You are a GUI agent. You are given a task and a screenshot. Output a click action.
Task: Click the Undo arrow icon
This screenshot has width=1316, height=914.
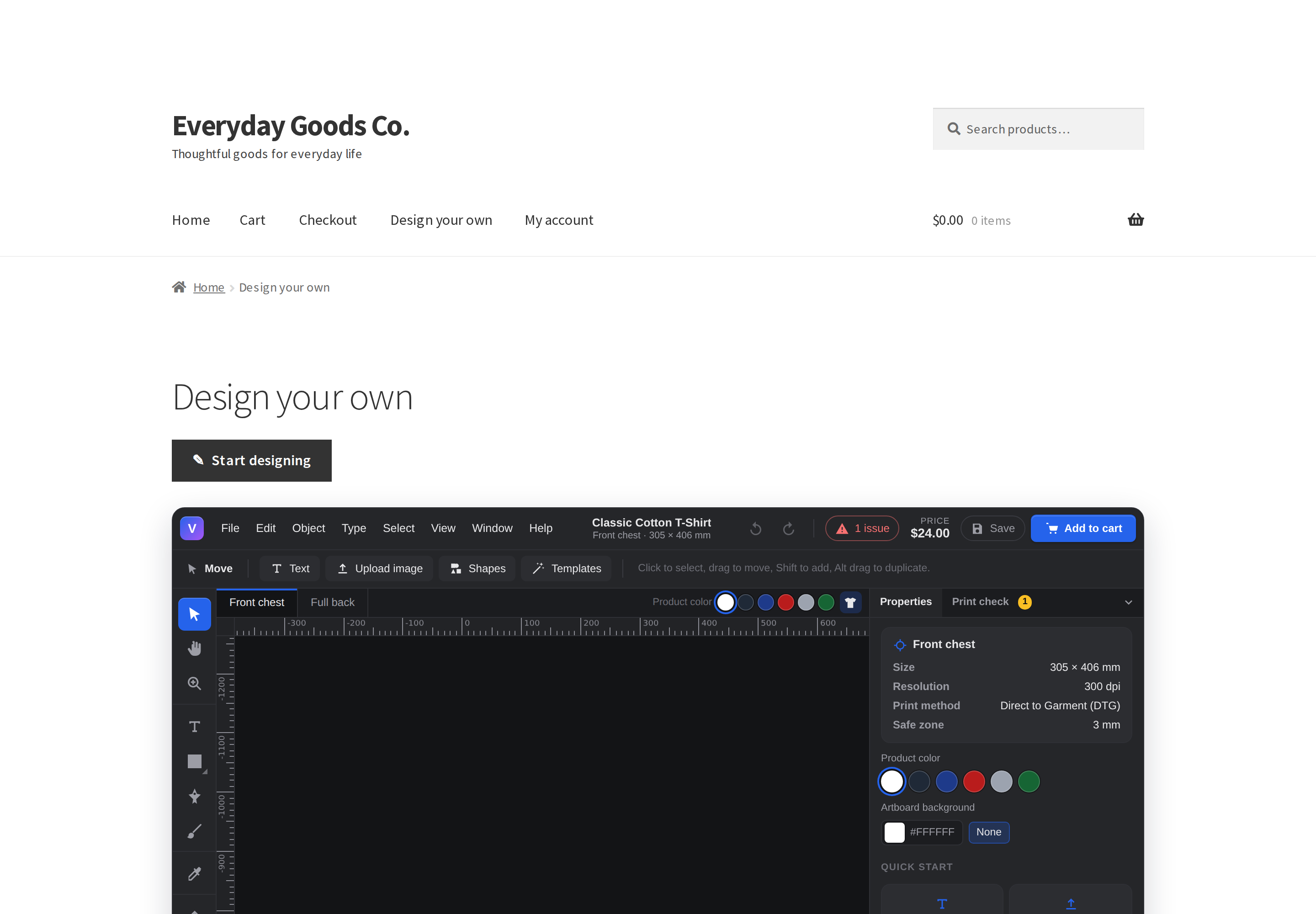(756, 529)
